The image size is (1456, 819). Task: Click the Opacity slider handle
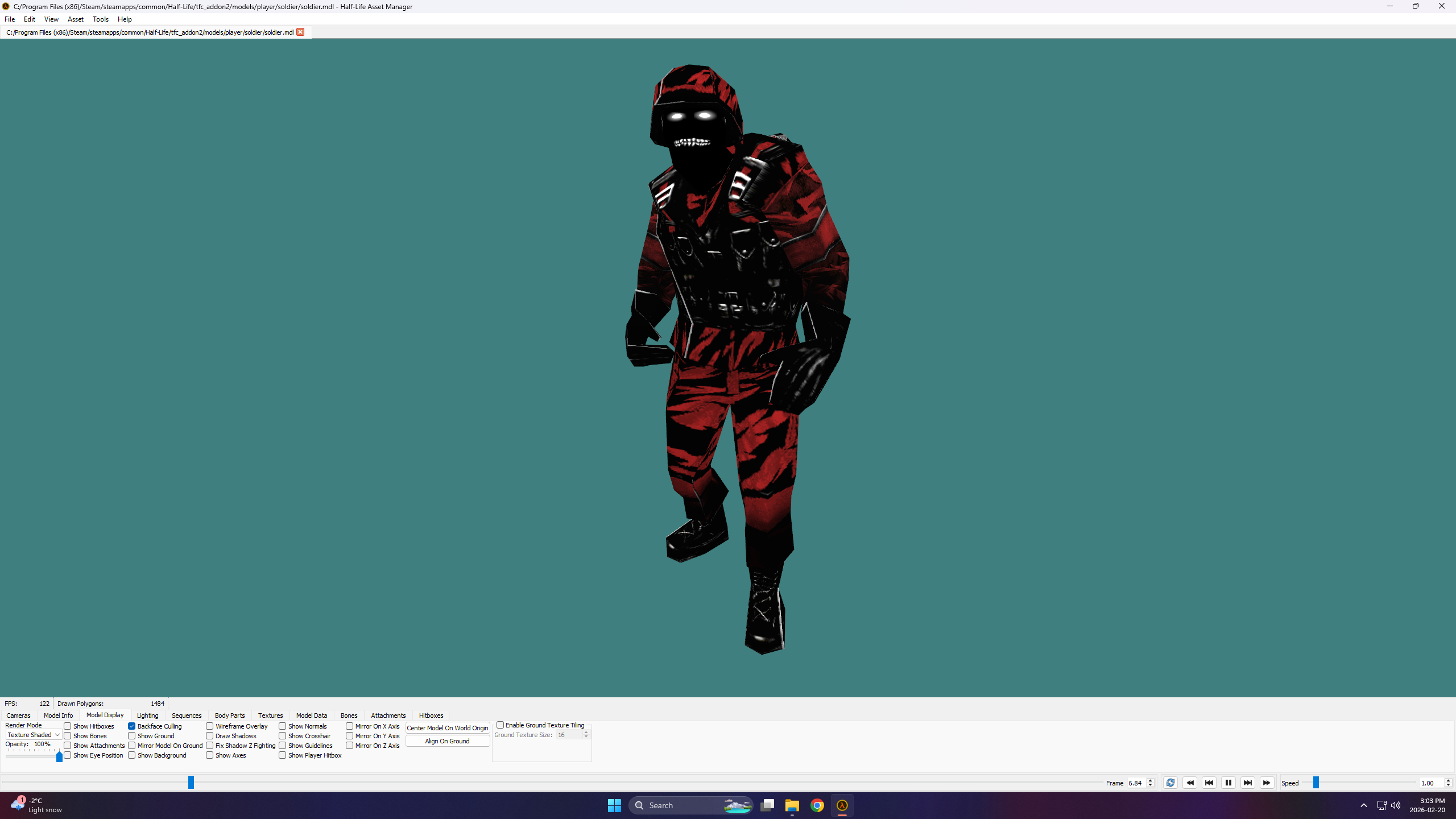(x=59, y=756)
